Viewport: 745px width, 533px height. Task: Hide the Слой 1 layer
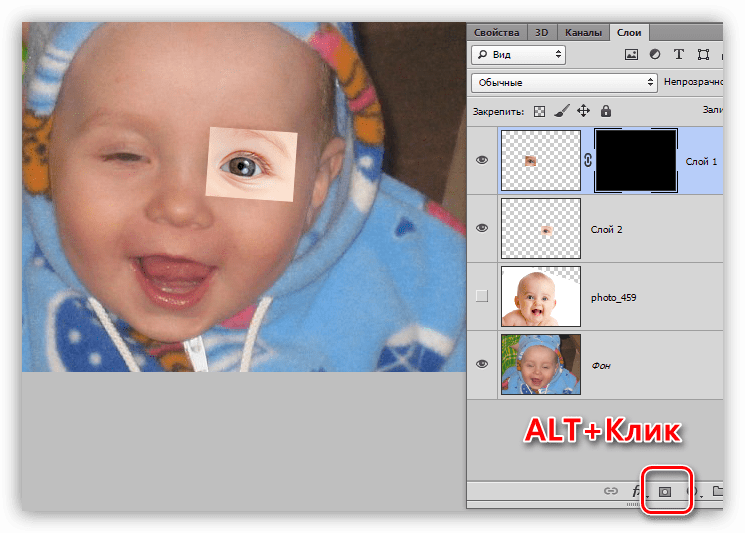pos(482,160)
